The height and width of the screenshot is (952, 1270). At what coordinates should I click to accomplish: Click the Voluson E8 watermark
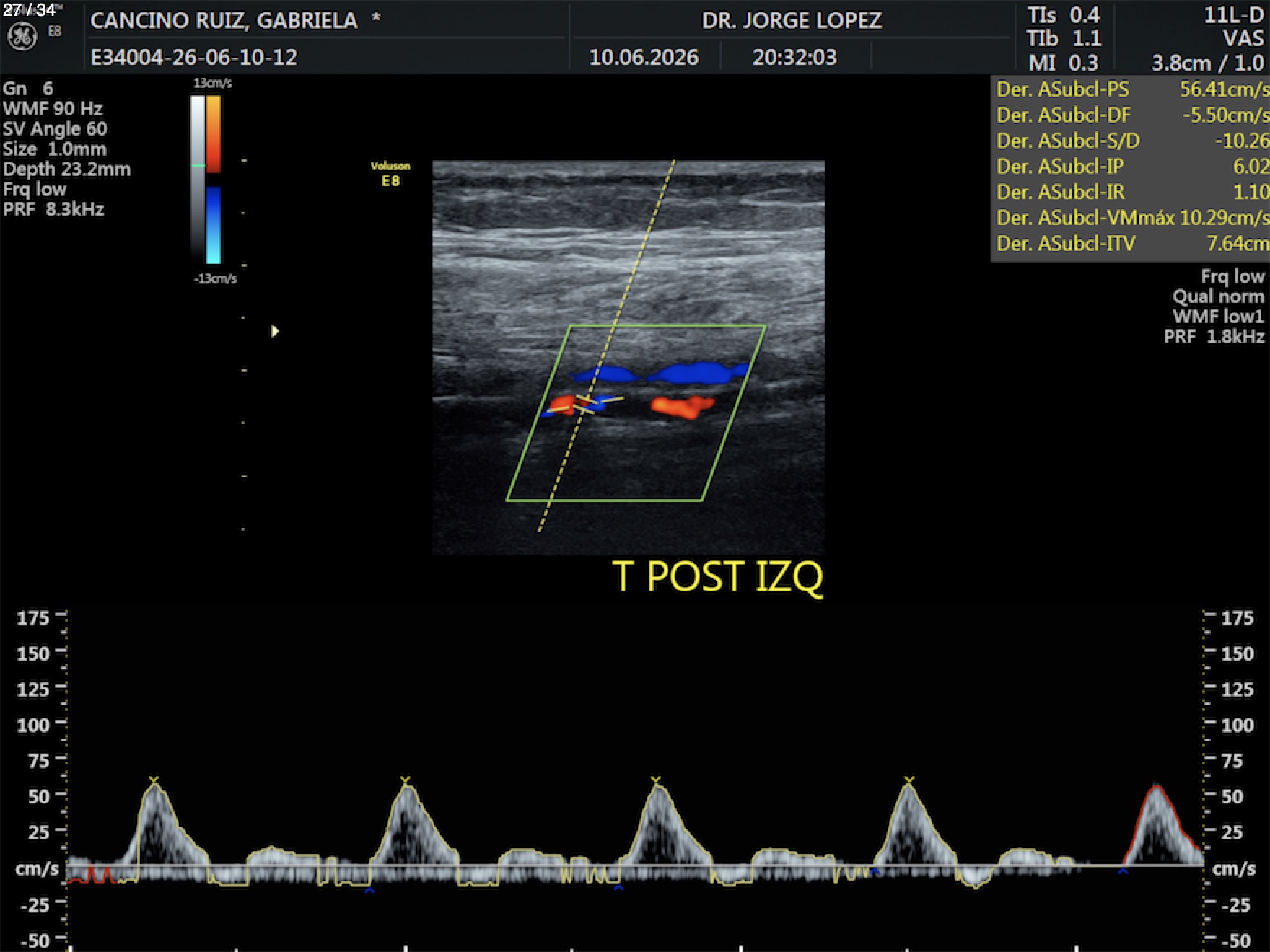coord(390,174)
